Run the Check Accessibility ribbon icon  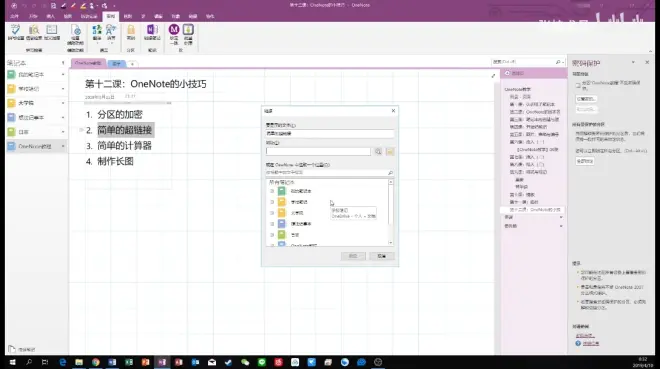pos(76,35)
